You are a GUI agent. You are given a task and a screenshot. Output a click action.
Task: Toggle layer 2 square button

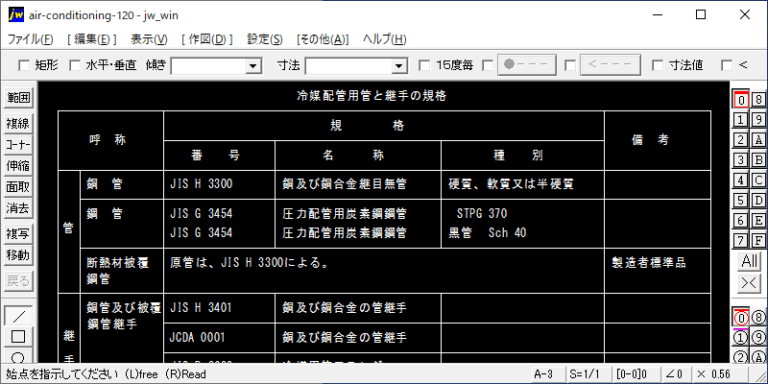pos(741,140)
